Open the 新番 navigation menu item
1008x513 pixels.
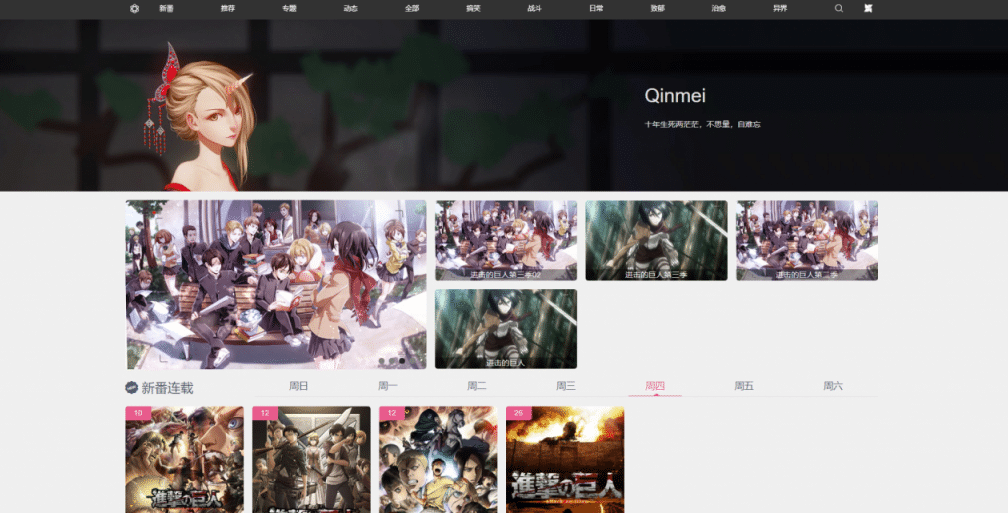tap(166, 8)
